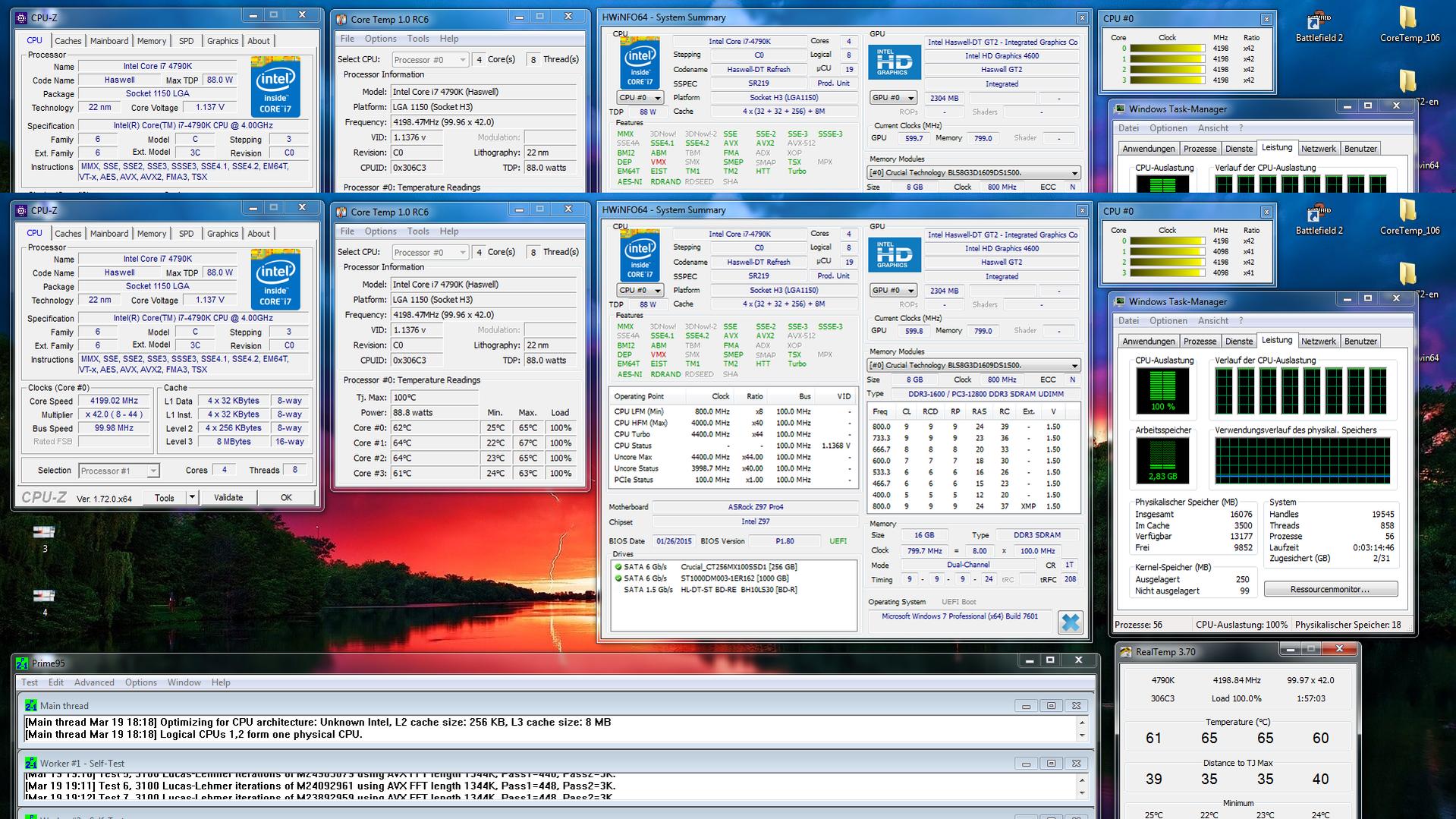This screenshot has height=819, width=1456.
Task: Click the Prime95 title bar icon
Action: 22,663
